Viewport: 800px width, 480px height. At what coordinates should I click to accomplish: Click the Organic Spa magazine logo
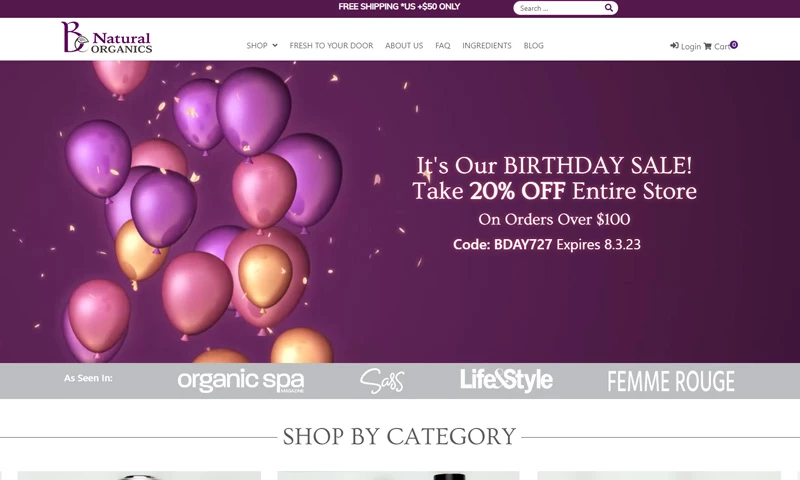click(241, 381)
